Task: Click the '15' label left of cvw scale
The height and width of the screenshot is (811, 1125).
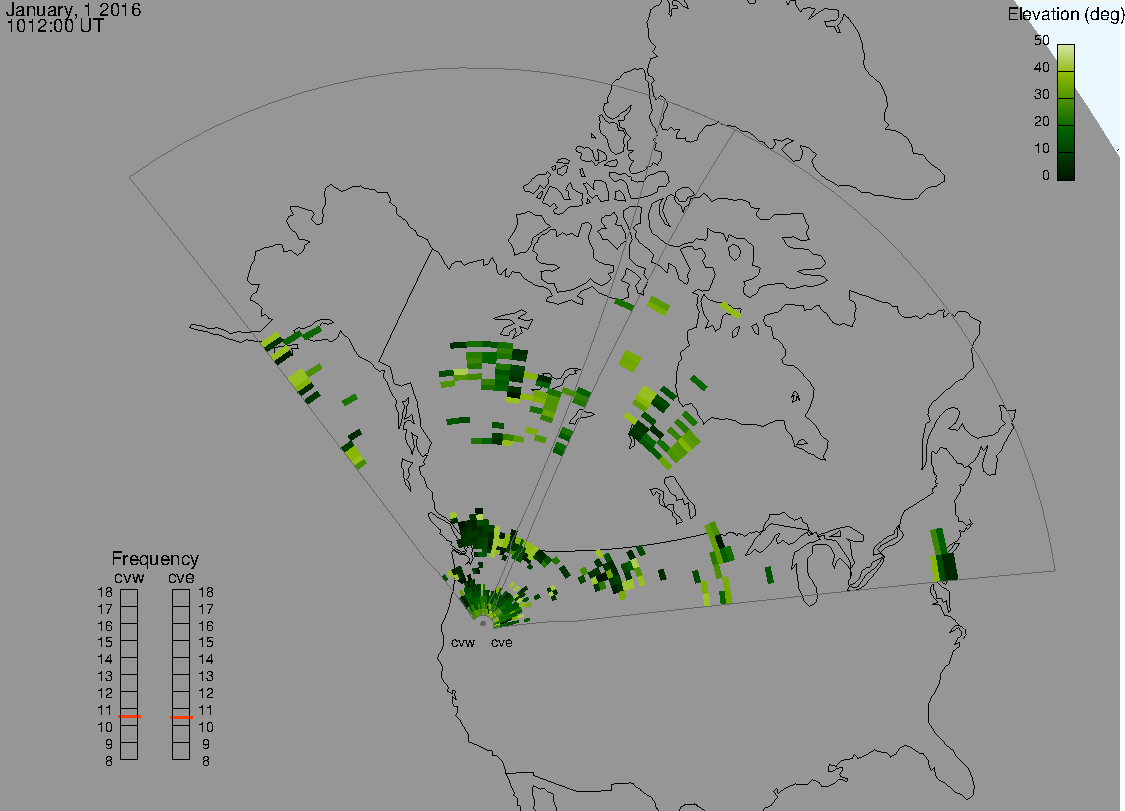Action: pos(105,643)
